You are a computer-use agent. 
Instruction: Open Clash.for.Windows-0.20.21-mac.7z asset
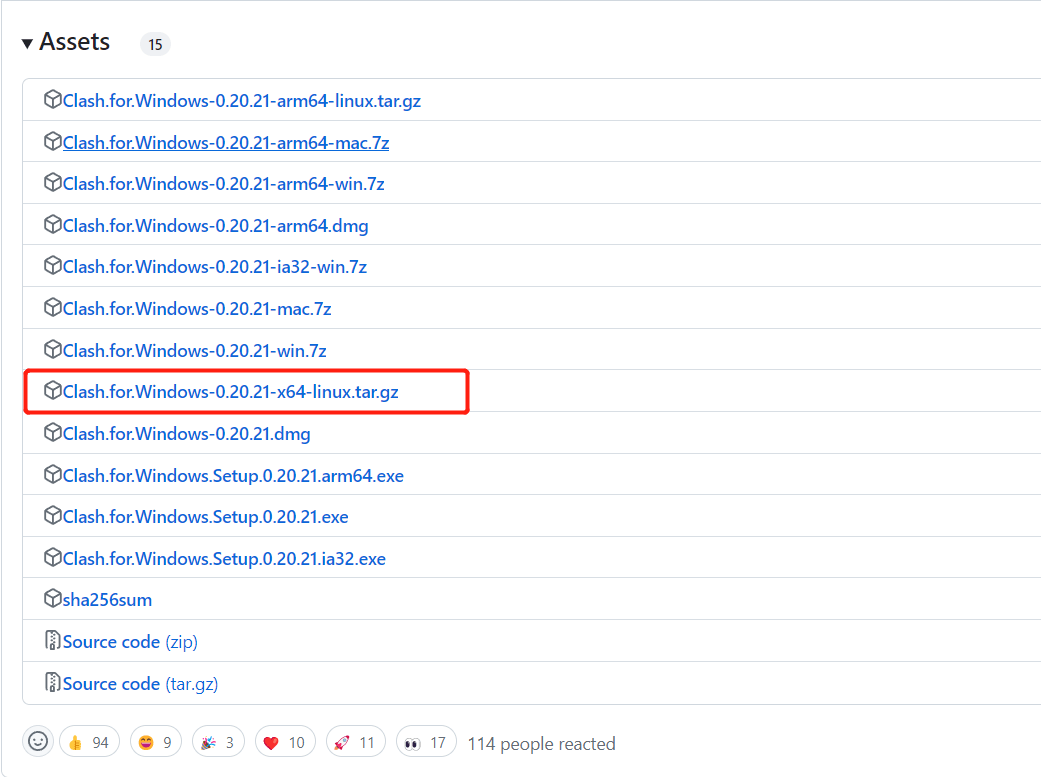point(197,309)
